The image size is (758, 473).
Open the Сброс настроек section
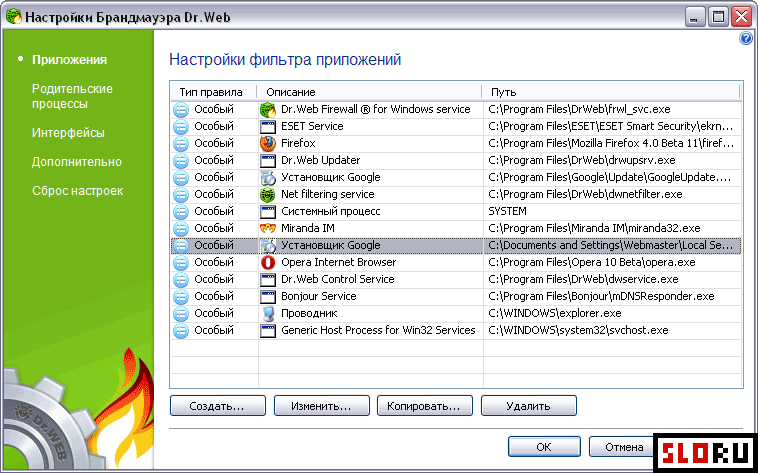pyautogui.click(x=77, y=191)
